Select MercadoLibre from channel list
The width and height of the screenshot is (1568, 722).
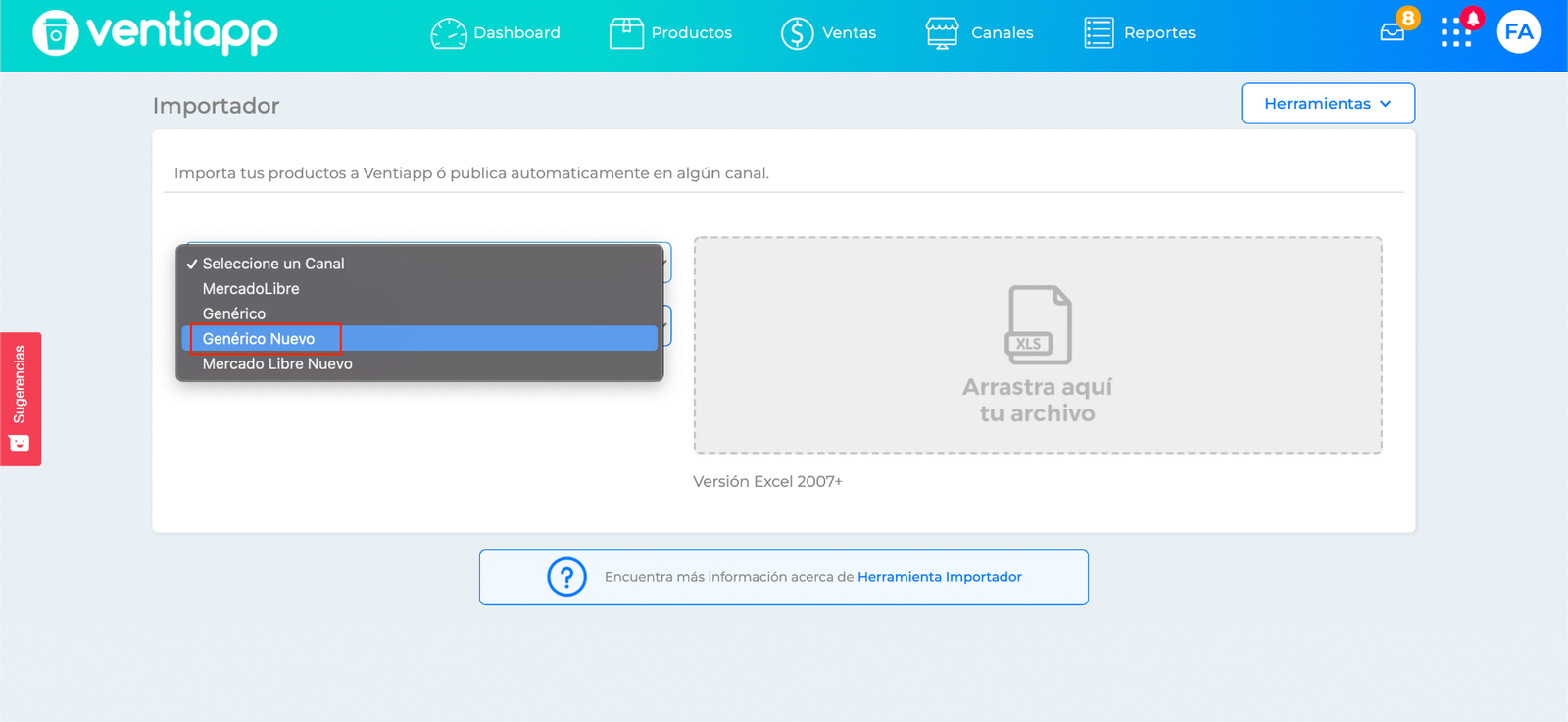(419, 289)
